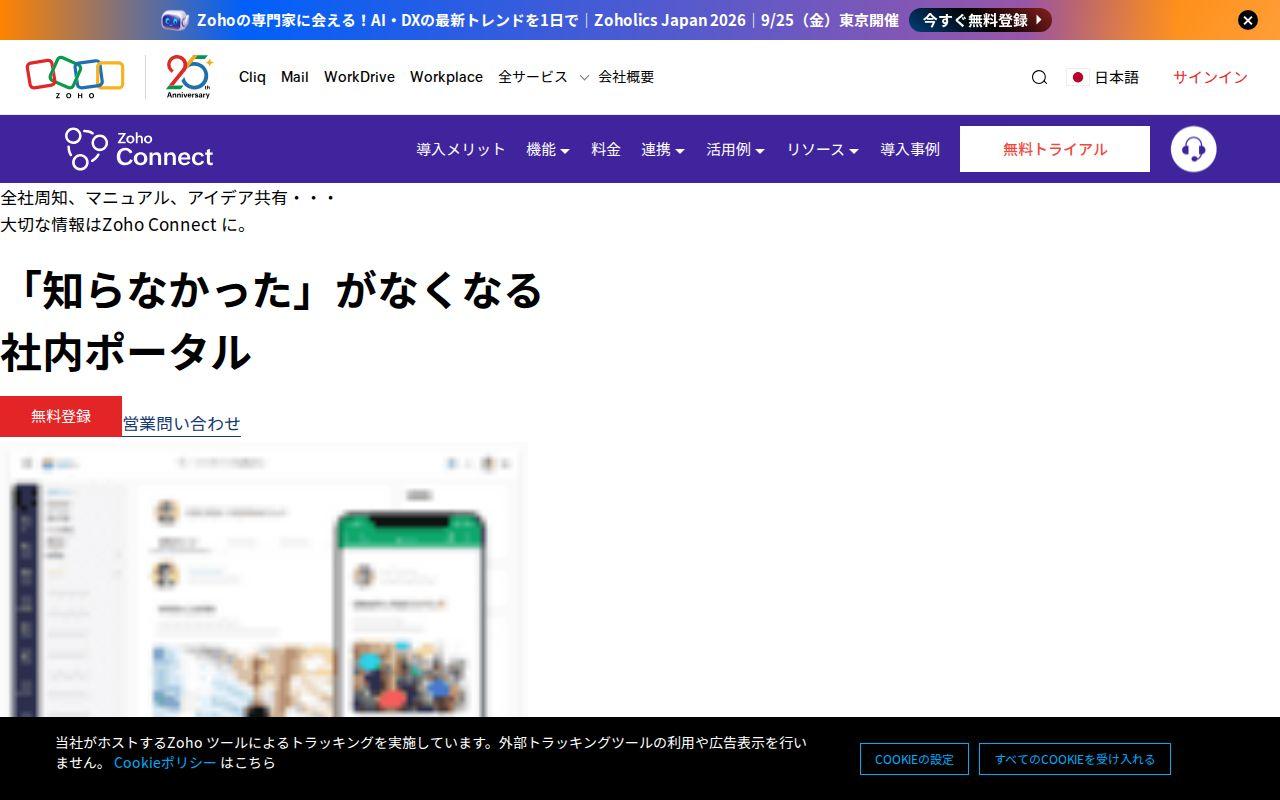The width and height of the screenshot is (1280, 800).
Task: Open 導入メリット menu item
Action: point(461,149)
